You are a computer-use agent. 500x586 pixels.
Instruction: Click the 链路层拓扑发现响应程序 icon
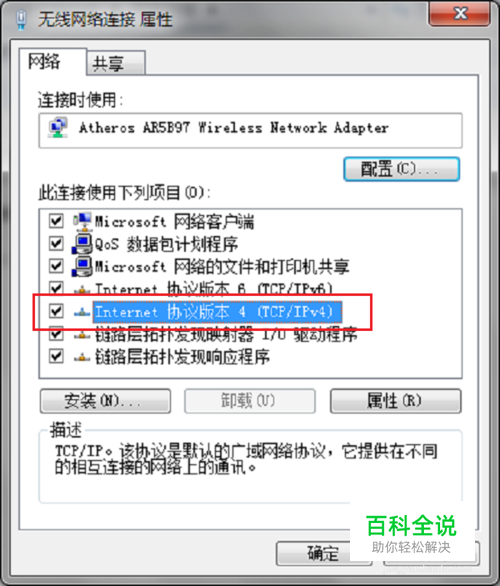pyautogui.click(x=82, y=358)
